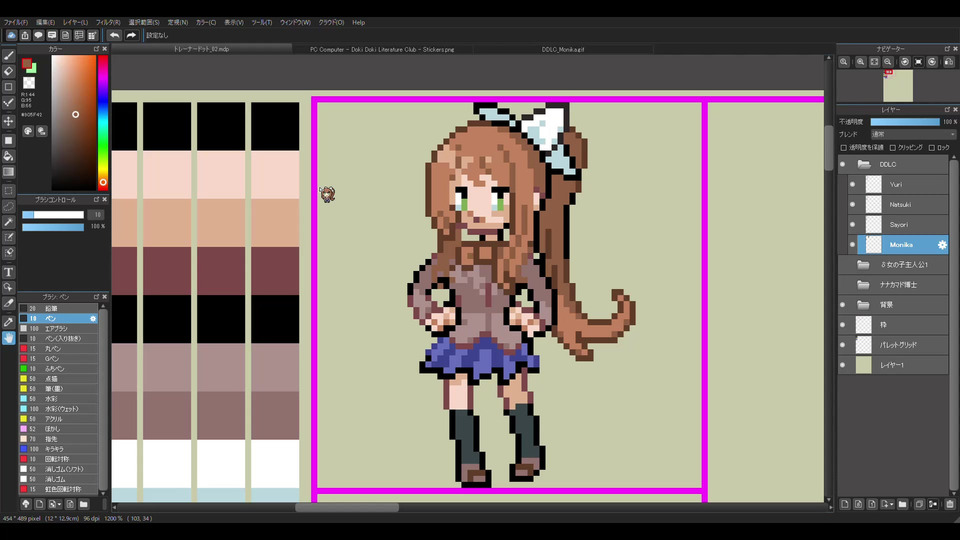Open the Help menu

pos(358,23)
